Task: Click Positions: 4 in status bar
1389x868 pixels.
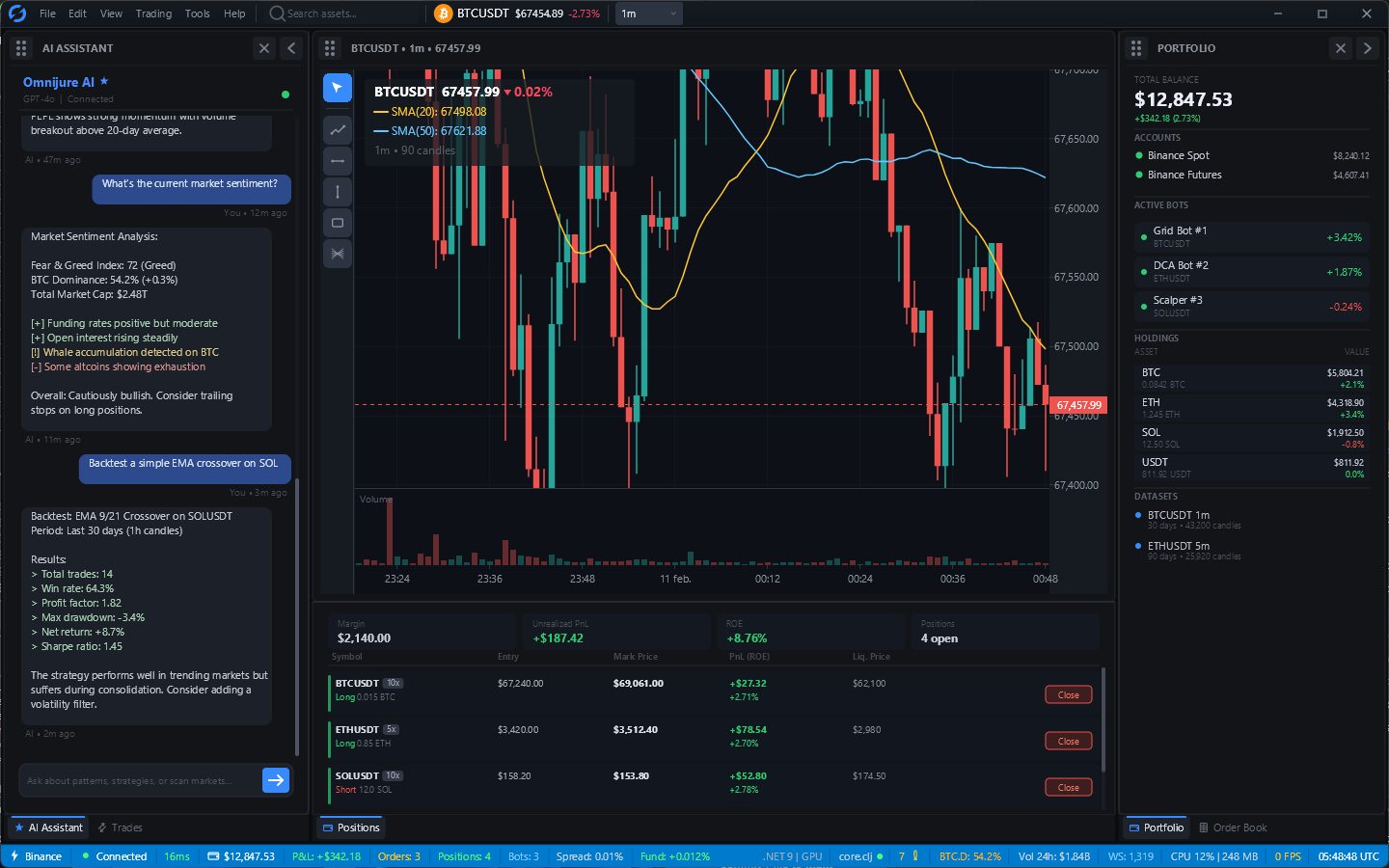Action: point(464,856)
